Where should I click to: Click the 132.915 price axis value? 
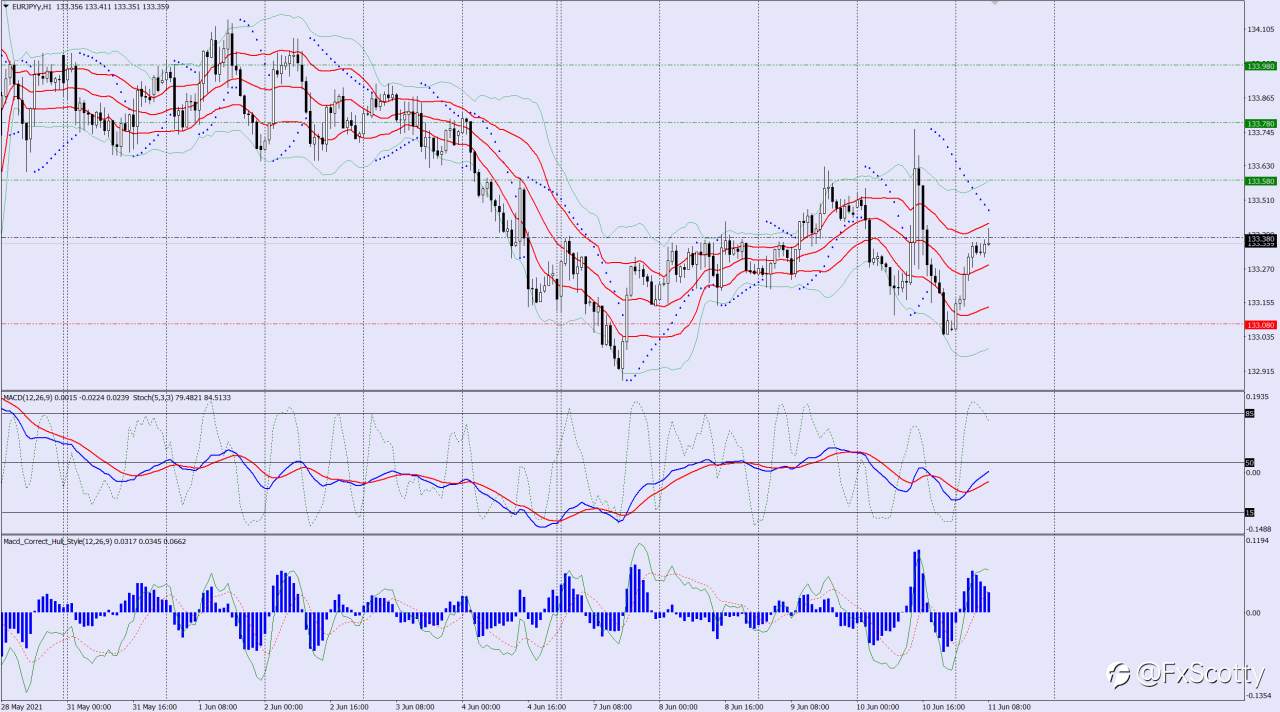point(1260,372)
